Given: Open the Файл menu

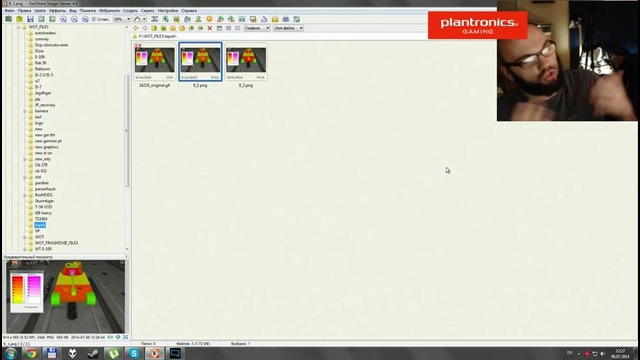Looking at the screenshot, I should click(9, 11).
